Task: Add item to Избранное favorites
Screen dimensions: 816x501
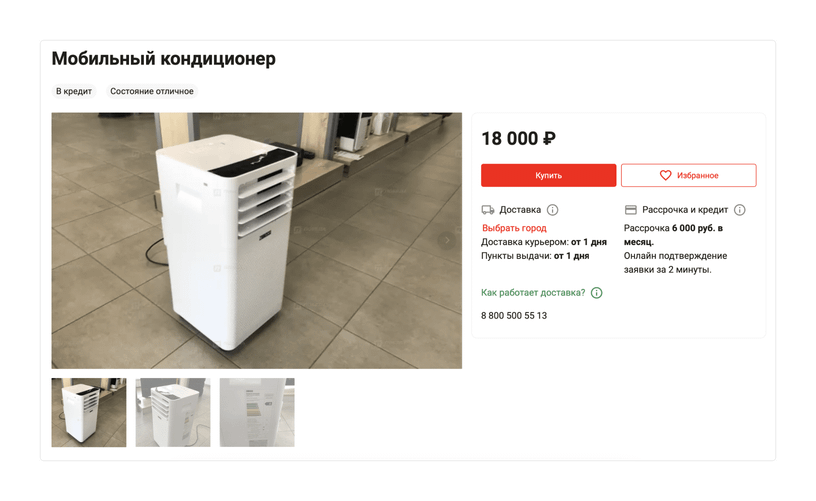Action: (x=688, y=175)
